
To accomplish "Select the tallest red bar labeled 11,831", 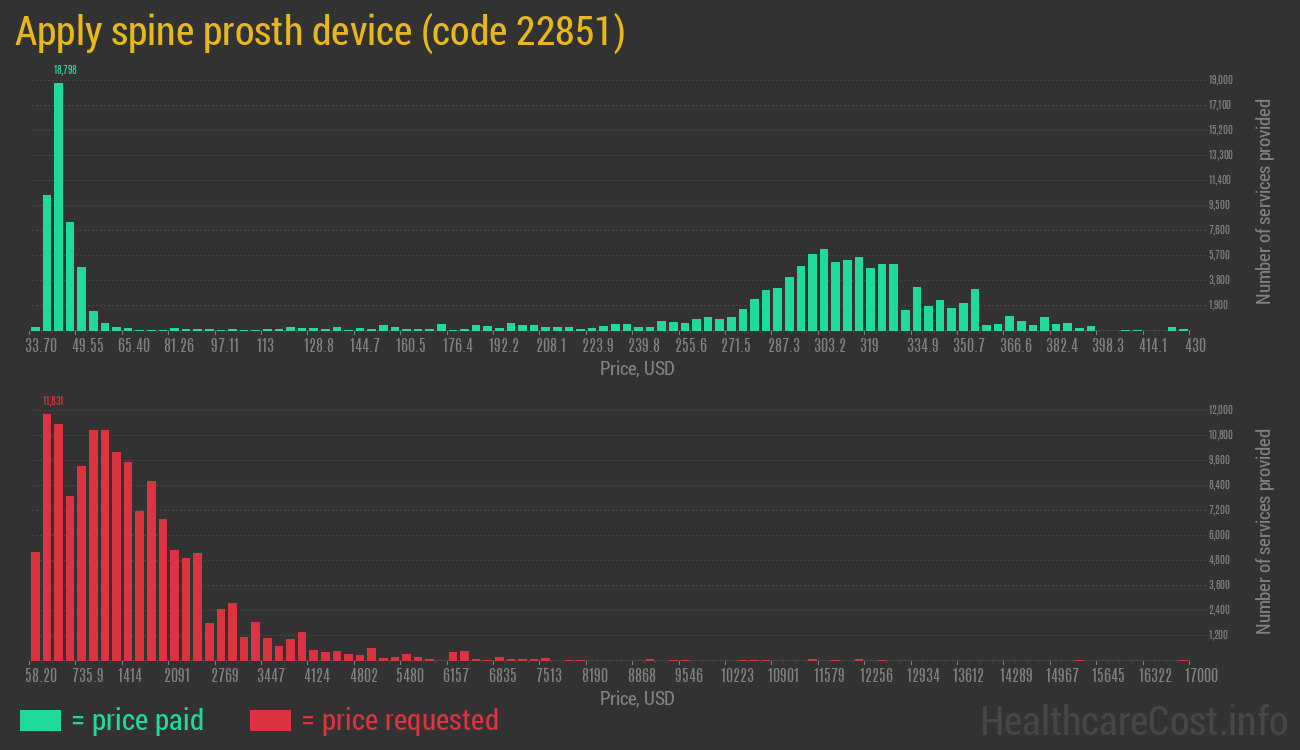I will point(47,537).
